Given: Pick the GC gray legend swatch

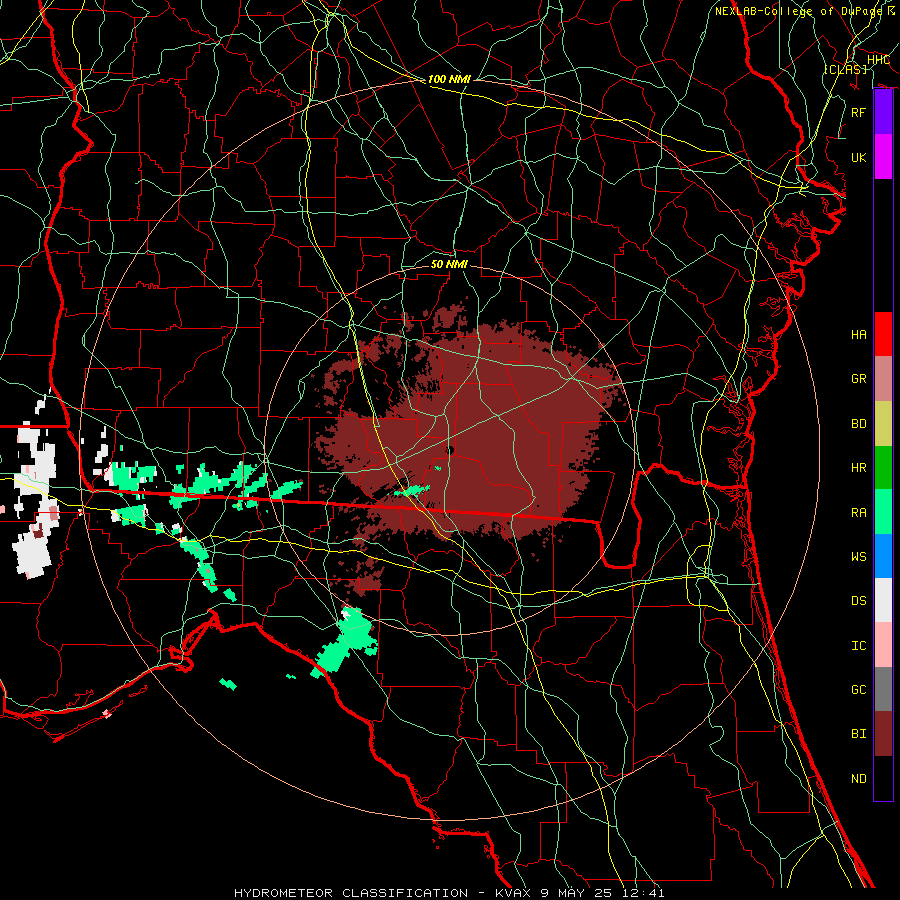Looking at the screenshot, I should pos(883,689).
